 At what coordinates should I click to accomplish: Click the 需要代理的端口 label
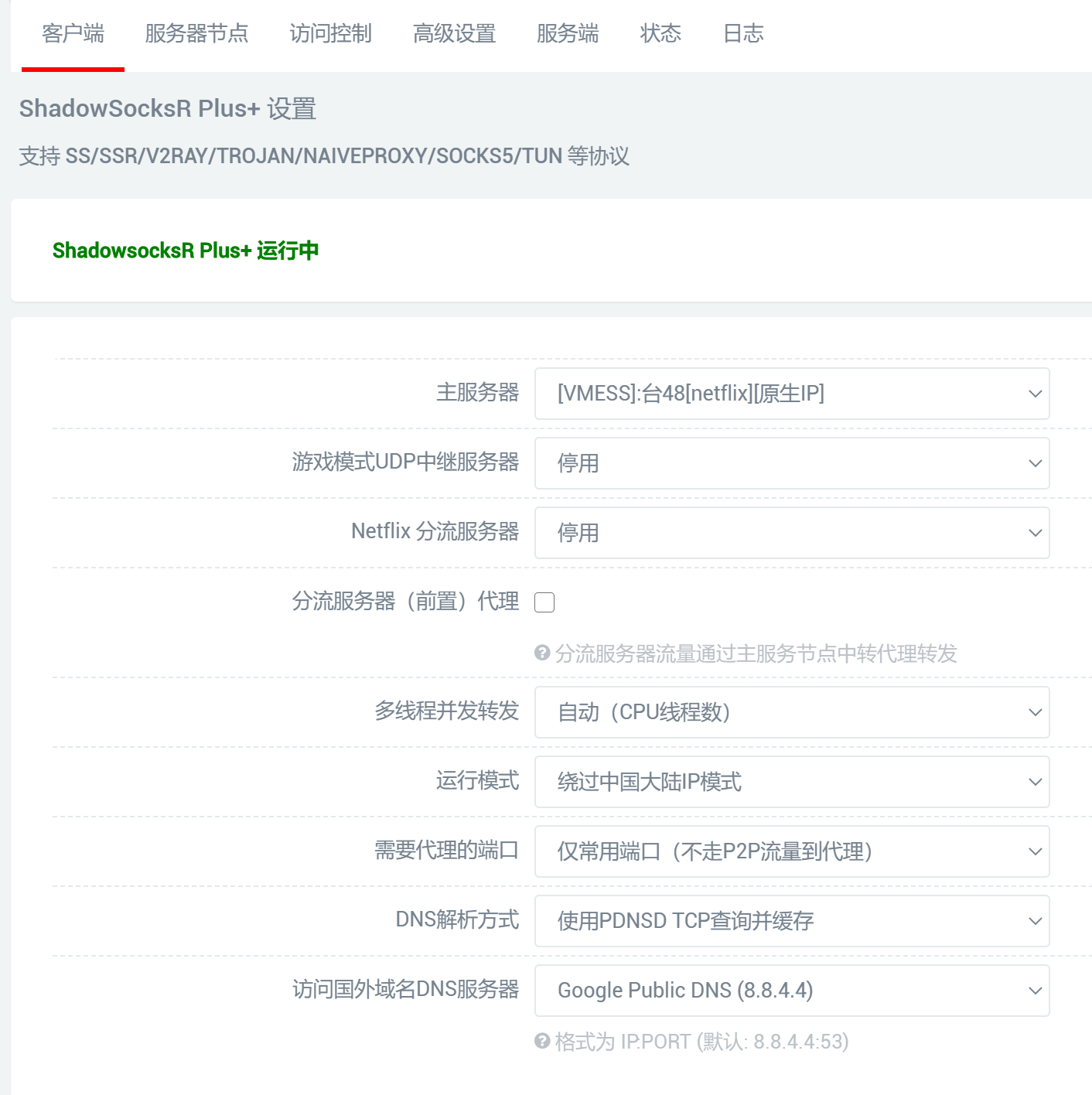click(447, 851)
